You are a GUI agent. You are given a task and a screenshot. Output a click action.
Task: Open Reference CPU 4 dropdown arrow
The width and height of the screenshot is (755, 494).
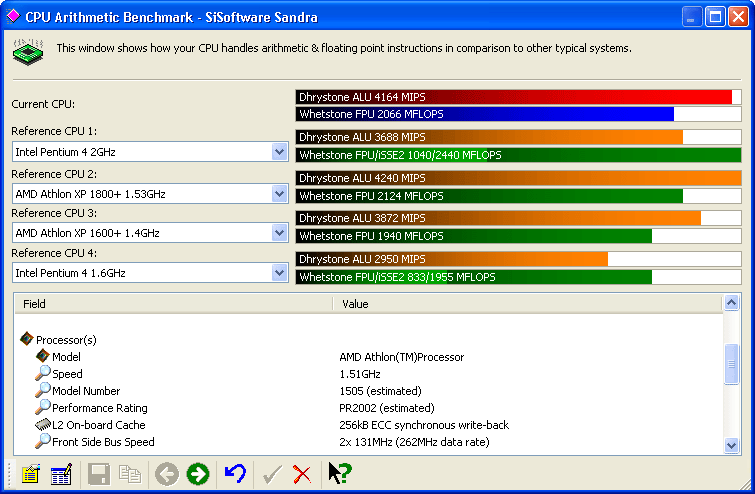pyautogui.click(x=279, y=273)
